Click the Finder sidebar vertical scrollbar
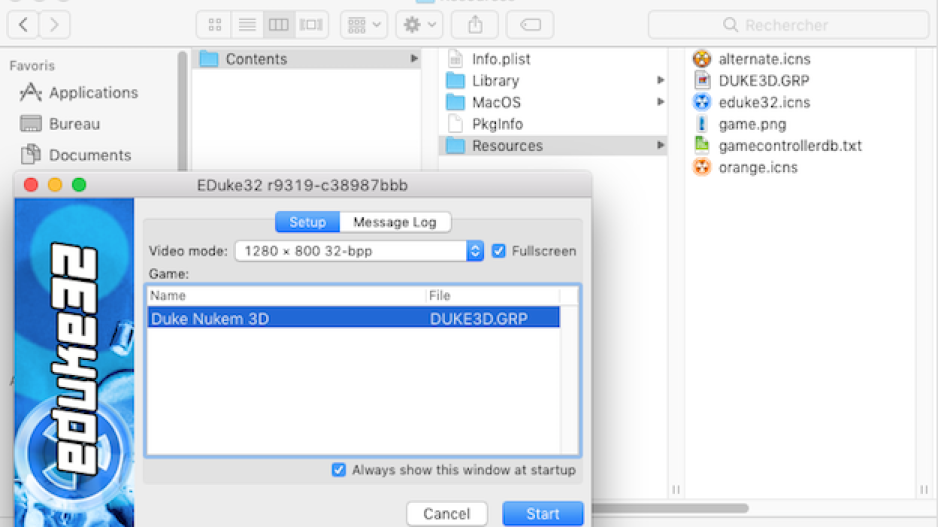938x527 pixels. click(x=182, y=111)
